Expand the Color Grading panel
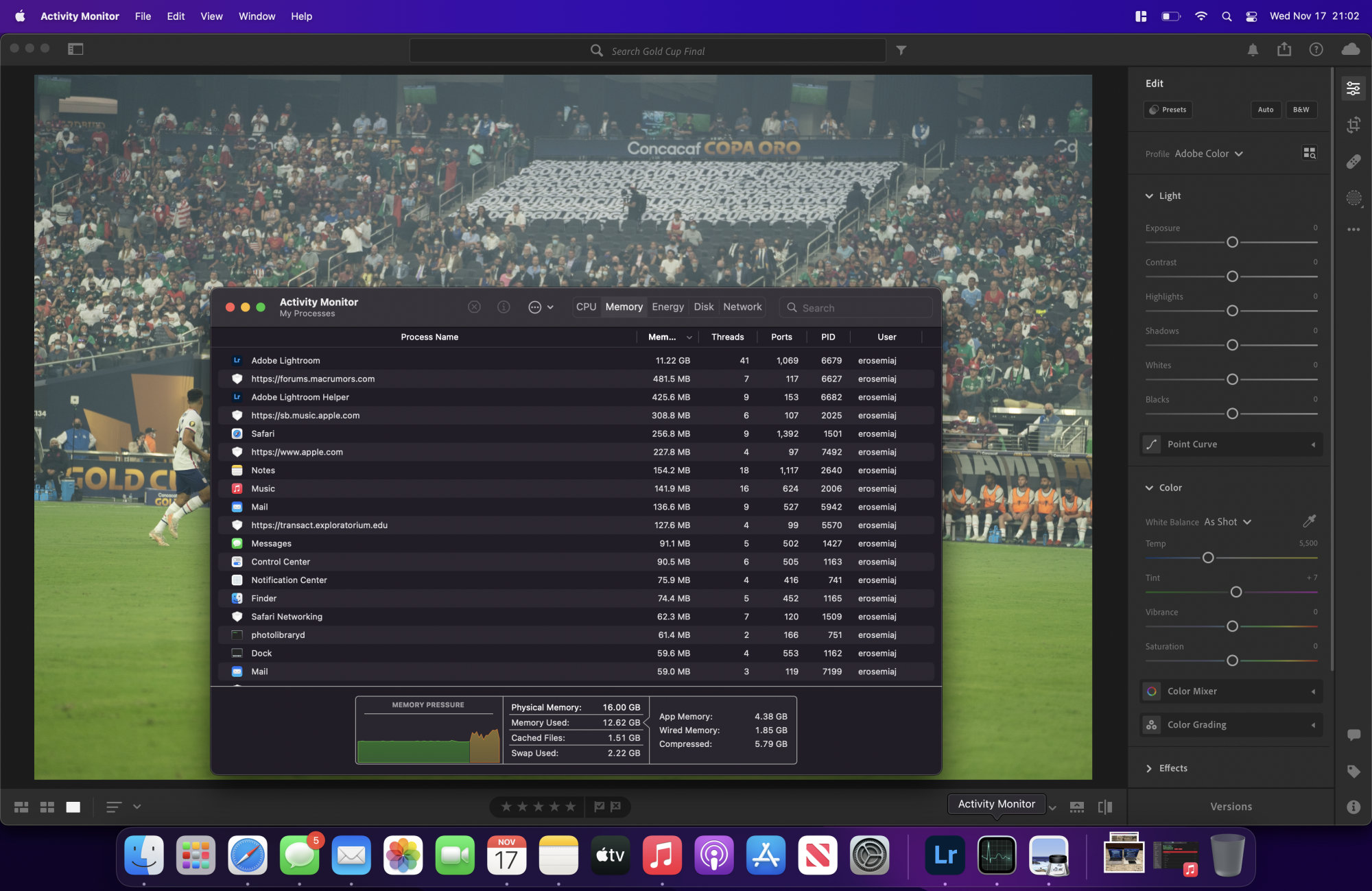This screenshot has height=891, width=1372. [1231, 725]
